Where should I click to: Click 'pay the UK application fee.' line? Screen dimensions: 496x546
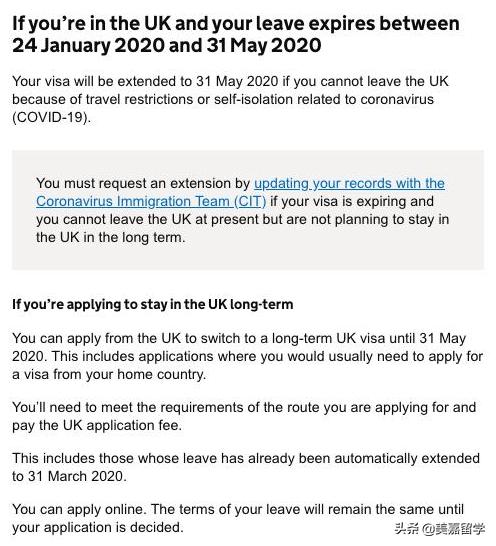tap(97, 426)
